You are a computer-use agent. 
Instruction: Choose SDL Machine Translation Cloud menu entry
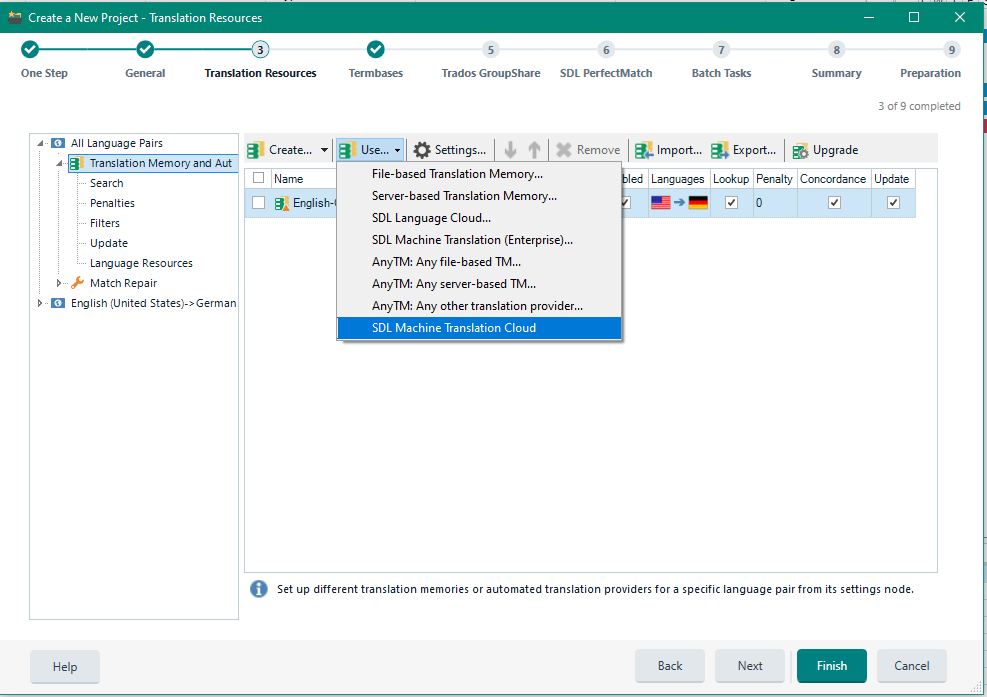pyautogui.click(x=454, y=328)
